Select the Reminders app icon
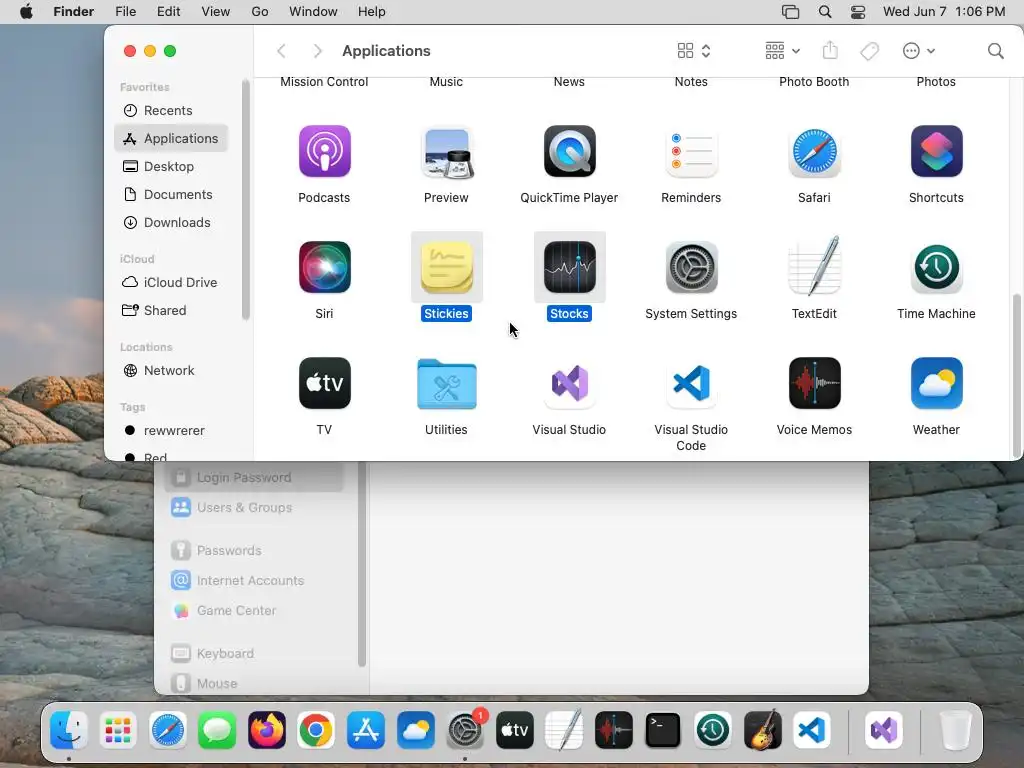 click(x=692, y=152)
